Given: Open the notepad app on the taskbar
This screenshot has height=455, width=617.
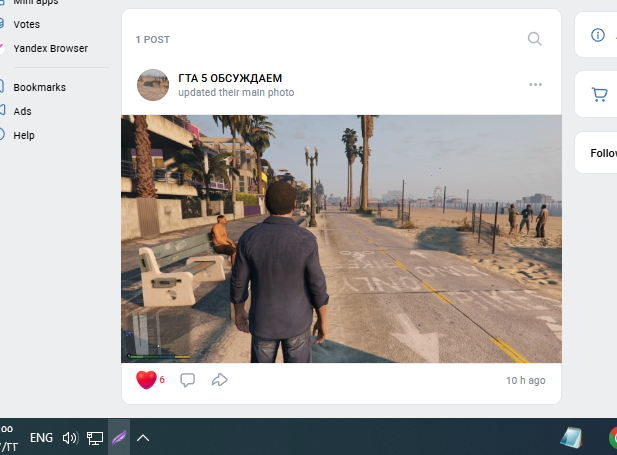Looking at the screenshot, I should [571, 438].
